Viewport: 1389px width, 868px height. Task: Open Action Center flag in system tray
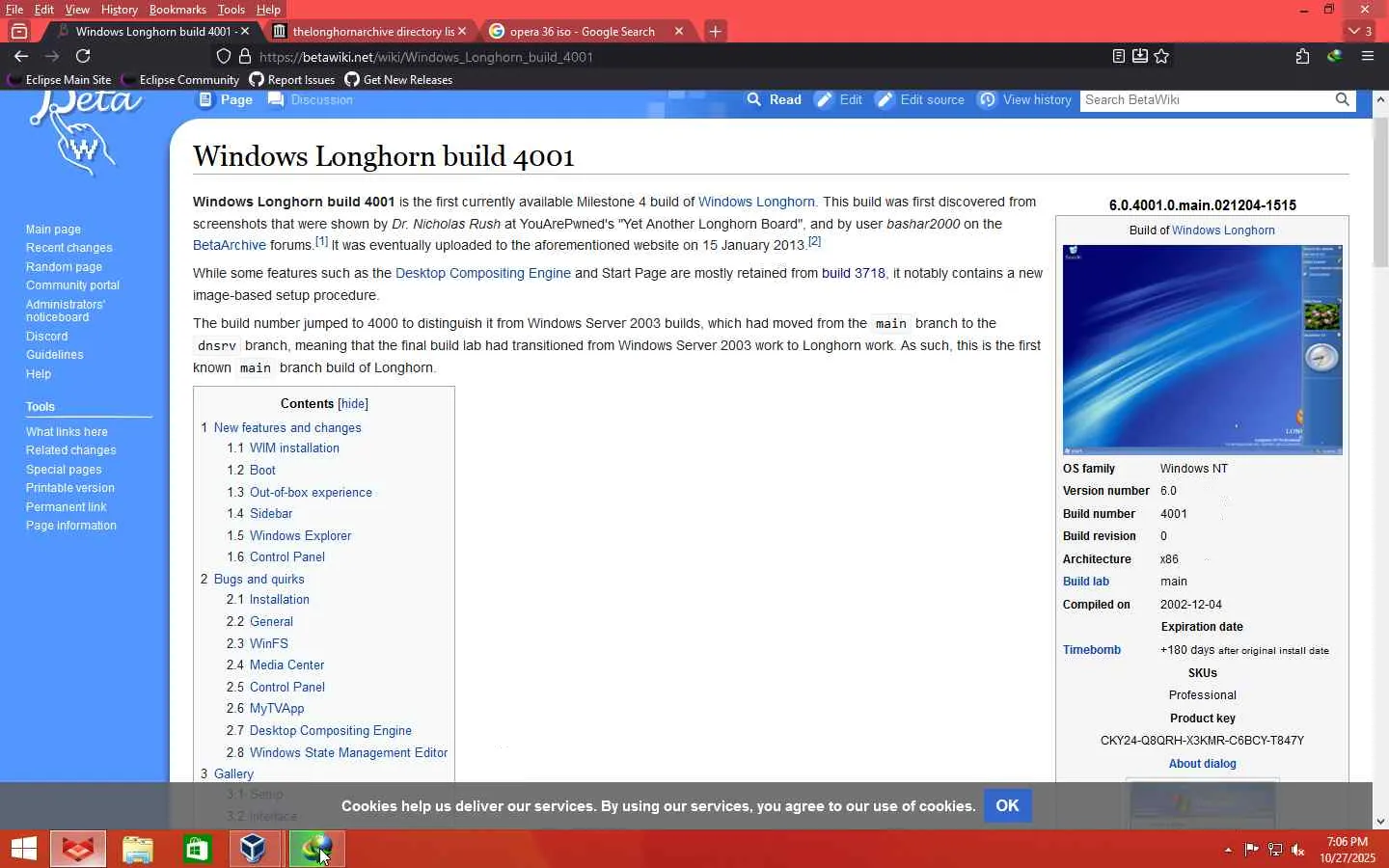pos(1251,850)
